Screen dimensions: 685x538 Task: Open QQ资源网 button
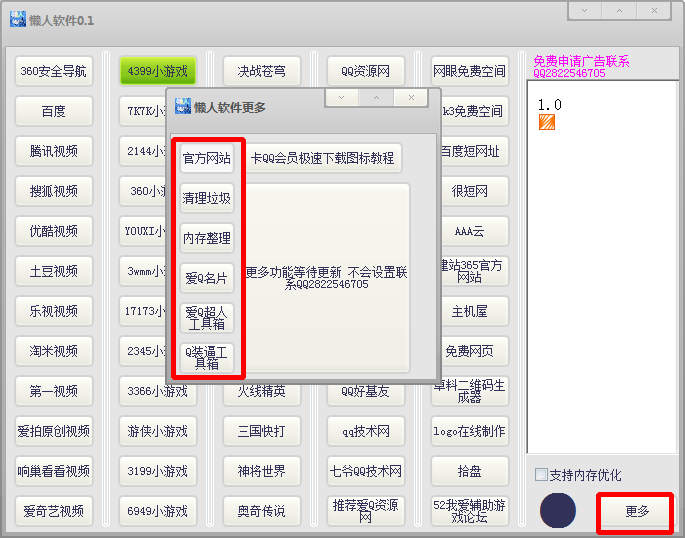(366, 71)
